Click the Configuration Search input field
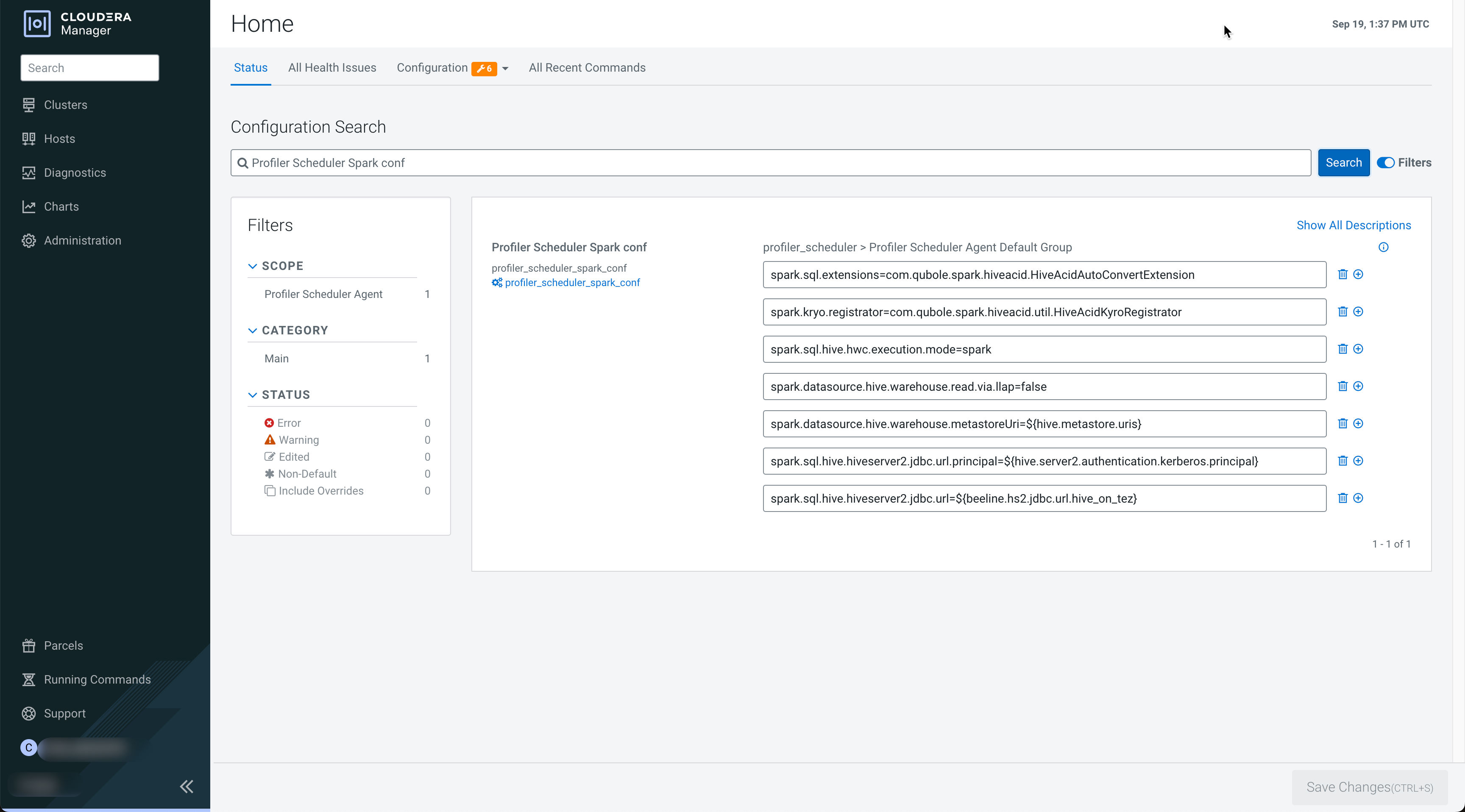The image size is (1465, 812). 770,163
